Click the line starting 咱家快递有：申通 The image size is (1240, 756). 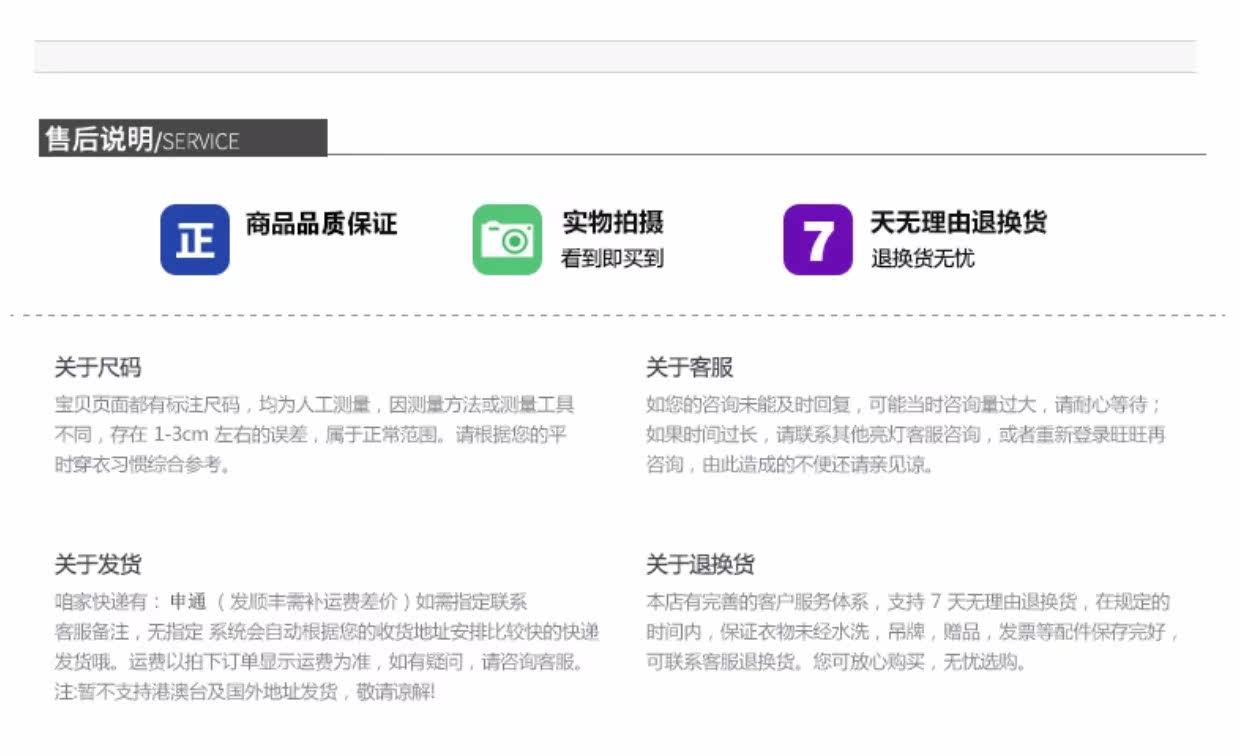click(x=291, y=602)
